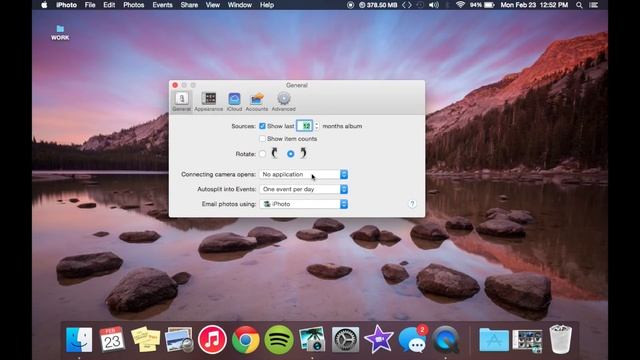640x360 pixels.
Task: Uncheck Show last months album
Action: coord(262,126)
